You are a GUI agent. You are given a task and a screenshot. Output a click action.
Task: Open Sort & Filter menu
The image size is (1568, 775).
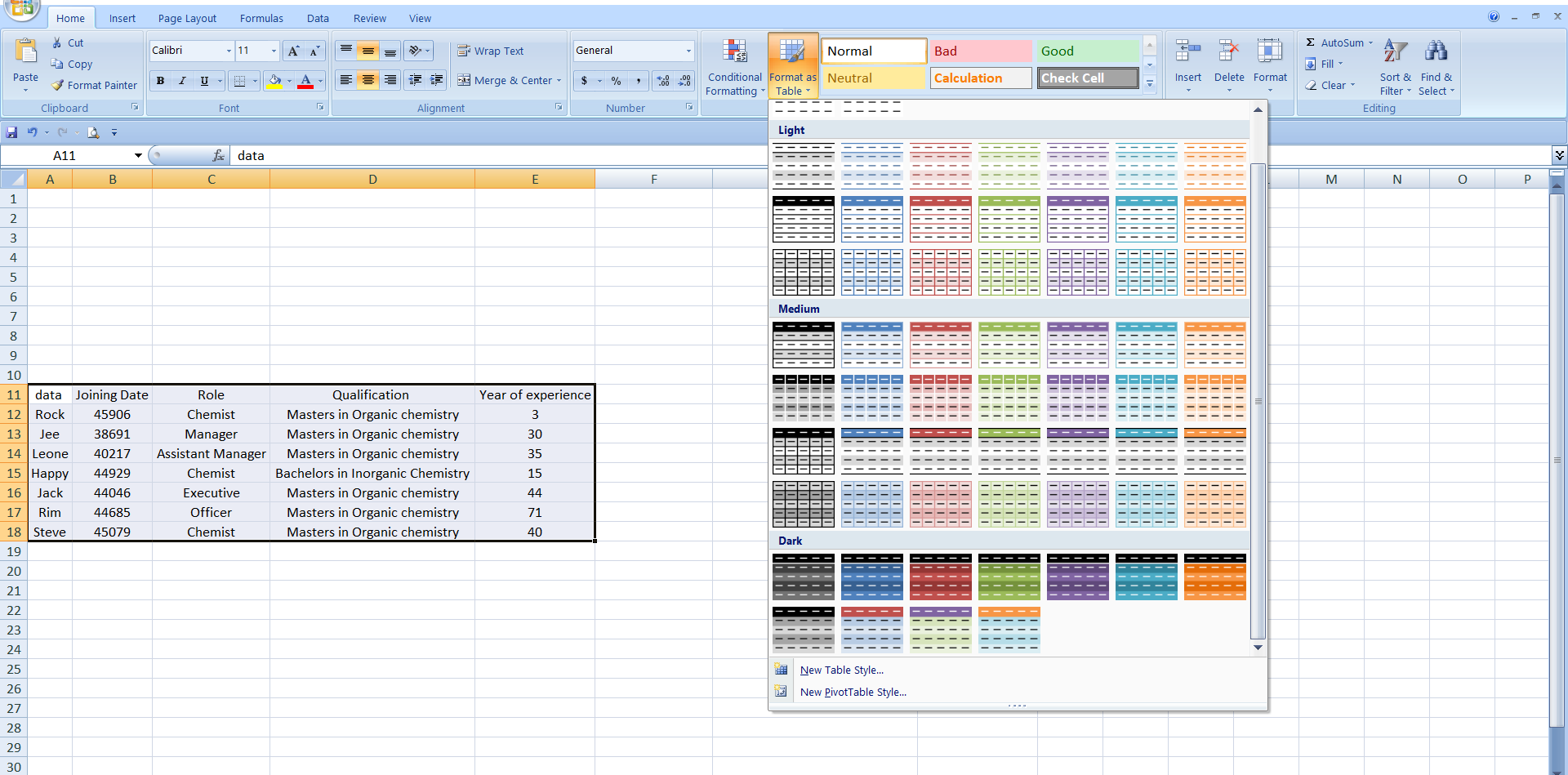1396,67
